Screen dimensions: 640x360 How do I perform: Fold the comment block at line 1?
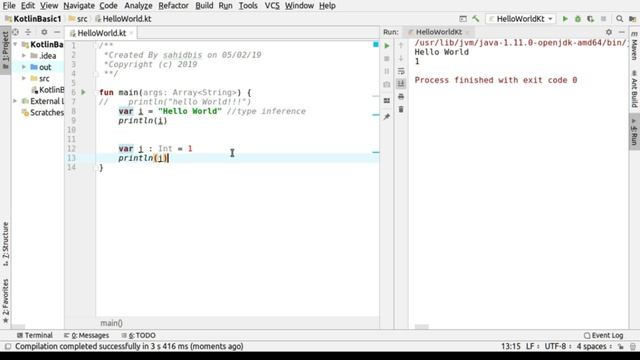click(x=96, y=45)
